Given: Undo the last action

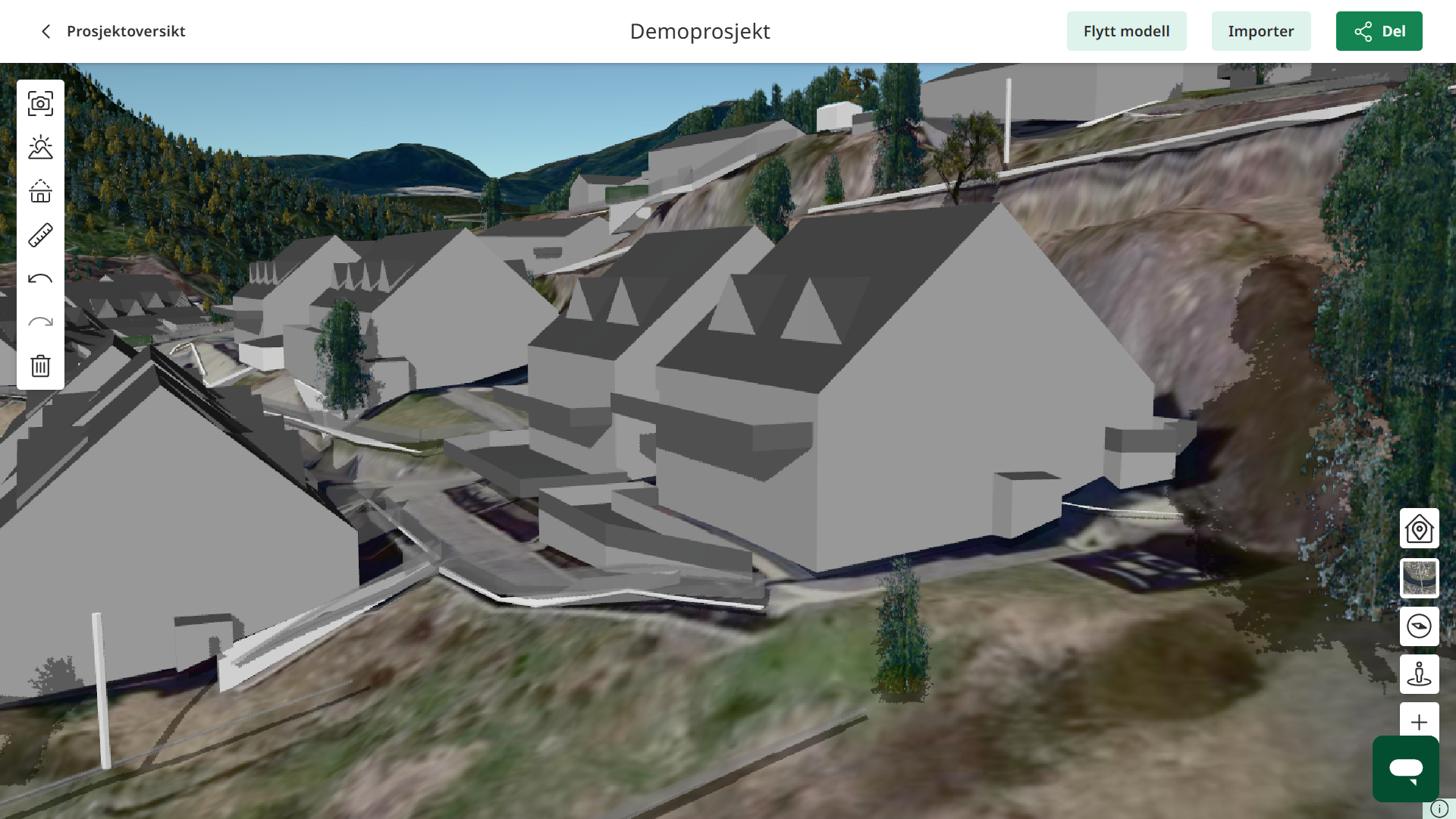Looking at the screenshot, I should tap(40, 278).
